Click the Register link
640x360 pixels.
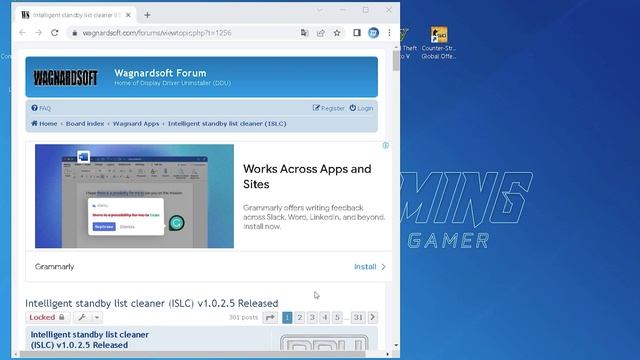coord(329,108)
